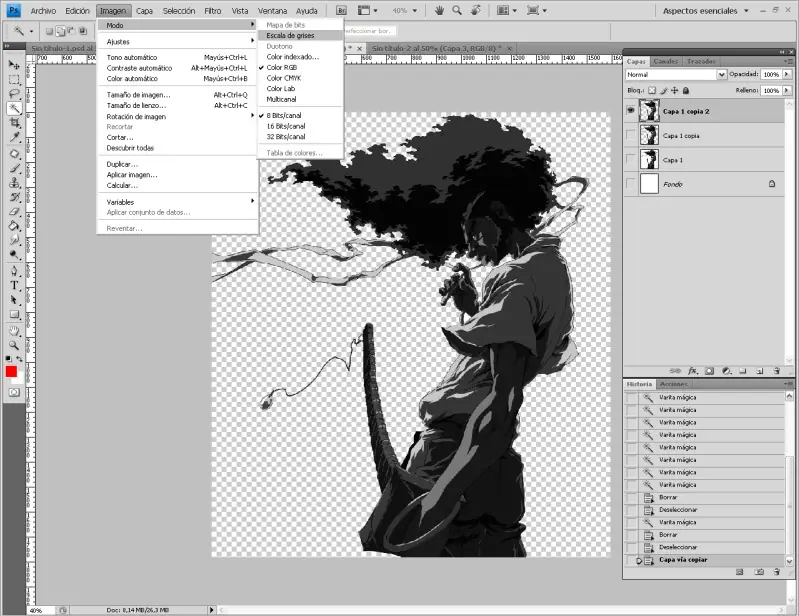Select 16 Bits/canal option

pos(300,126)
